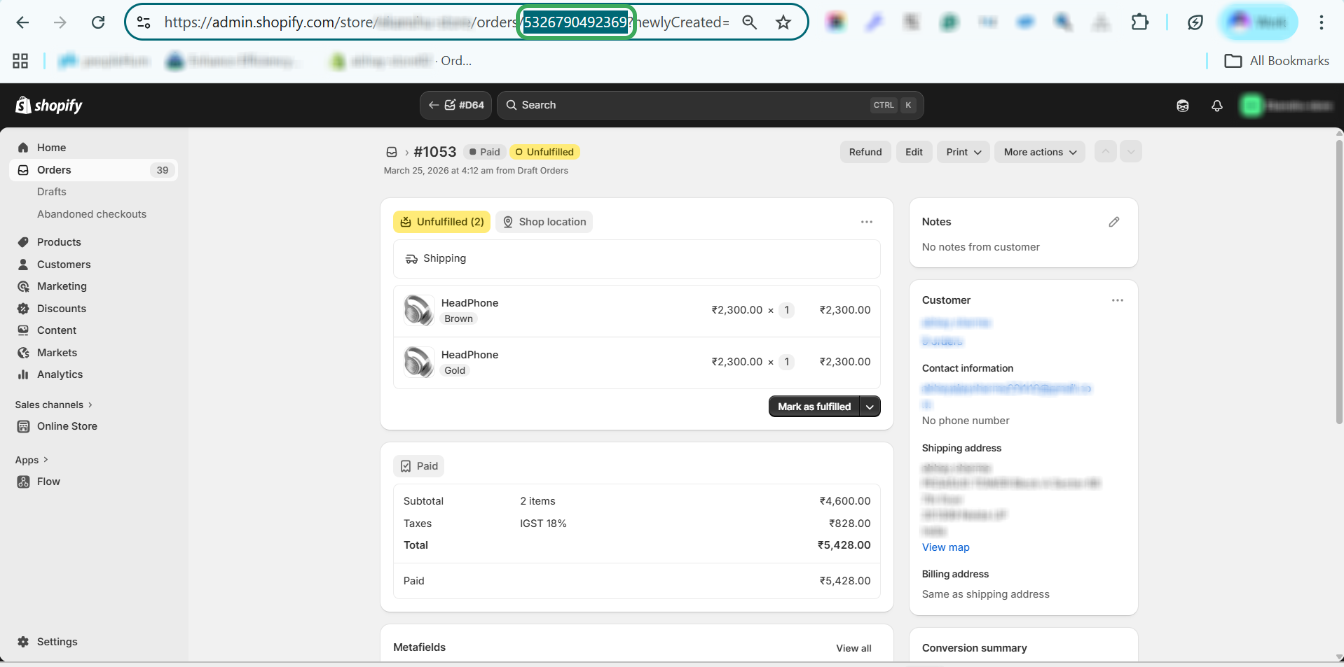This screenshot has width=1344, height=667.
Task: Click the Subtotal ₹4,600.00 value
Action: (845, 501)
